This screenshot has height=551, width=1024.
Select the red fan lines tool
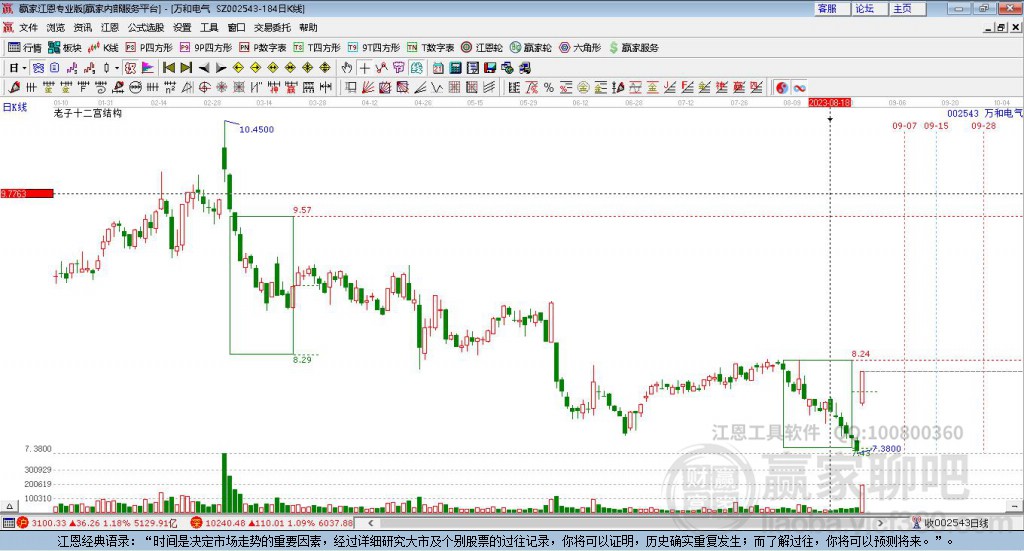click(x=368, y=87)
